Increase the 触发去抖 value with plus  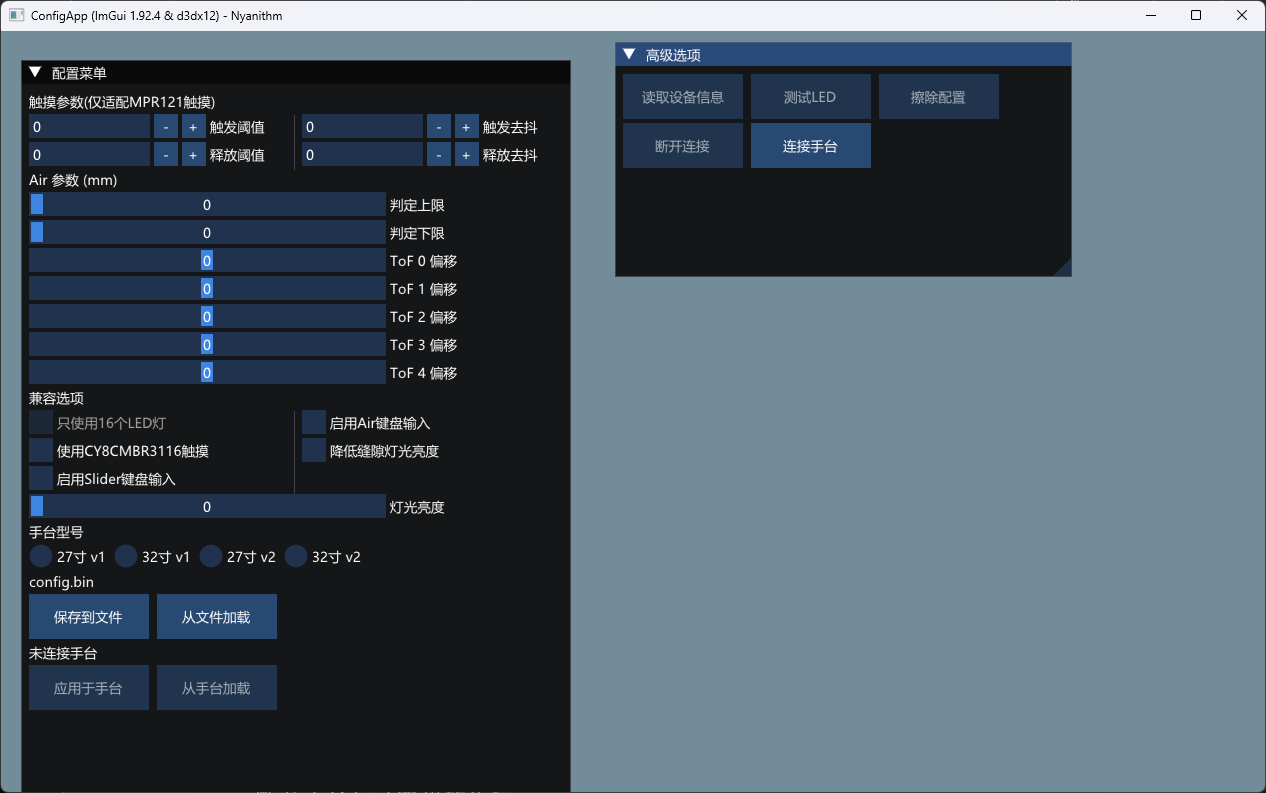point(466,127)
